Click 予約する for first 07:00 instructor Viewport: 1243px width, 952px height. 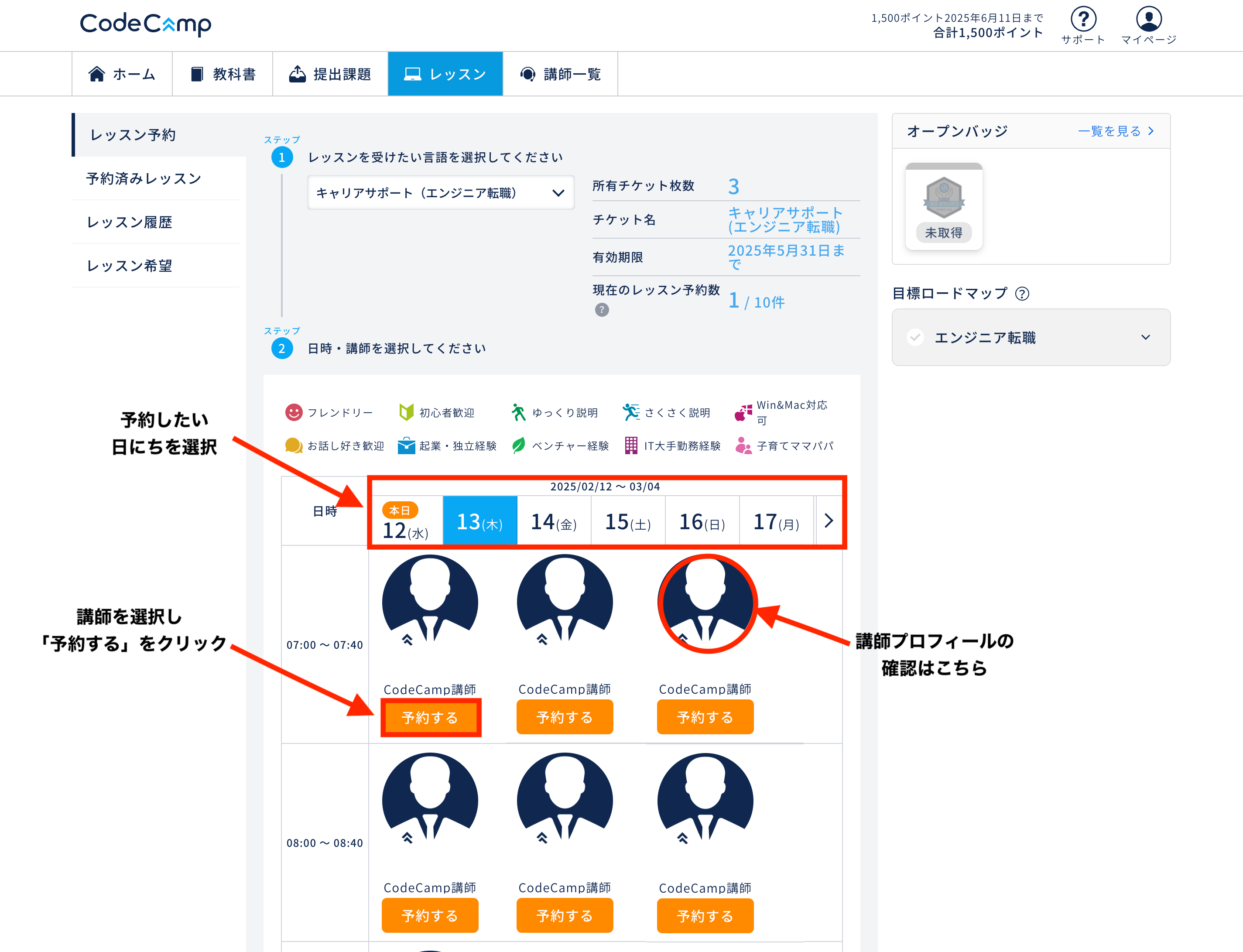tap(430, 717)
